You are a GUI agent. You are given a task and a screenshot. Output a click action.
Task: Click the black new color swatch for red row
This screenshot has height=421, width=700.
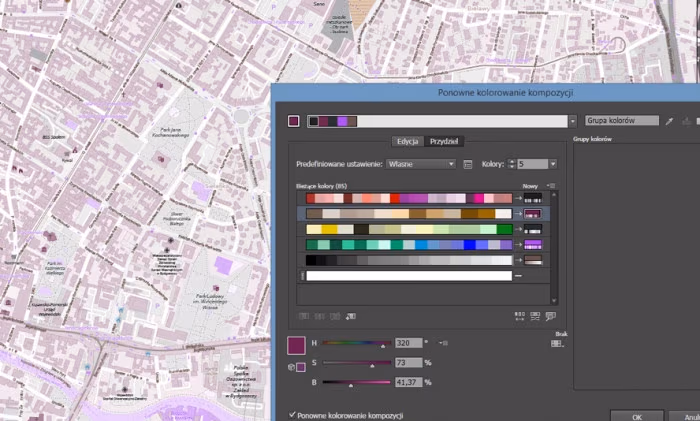coord(533,198)
